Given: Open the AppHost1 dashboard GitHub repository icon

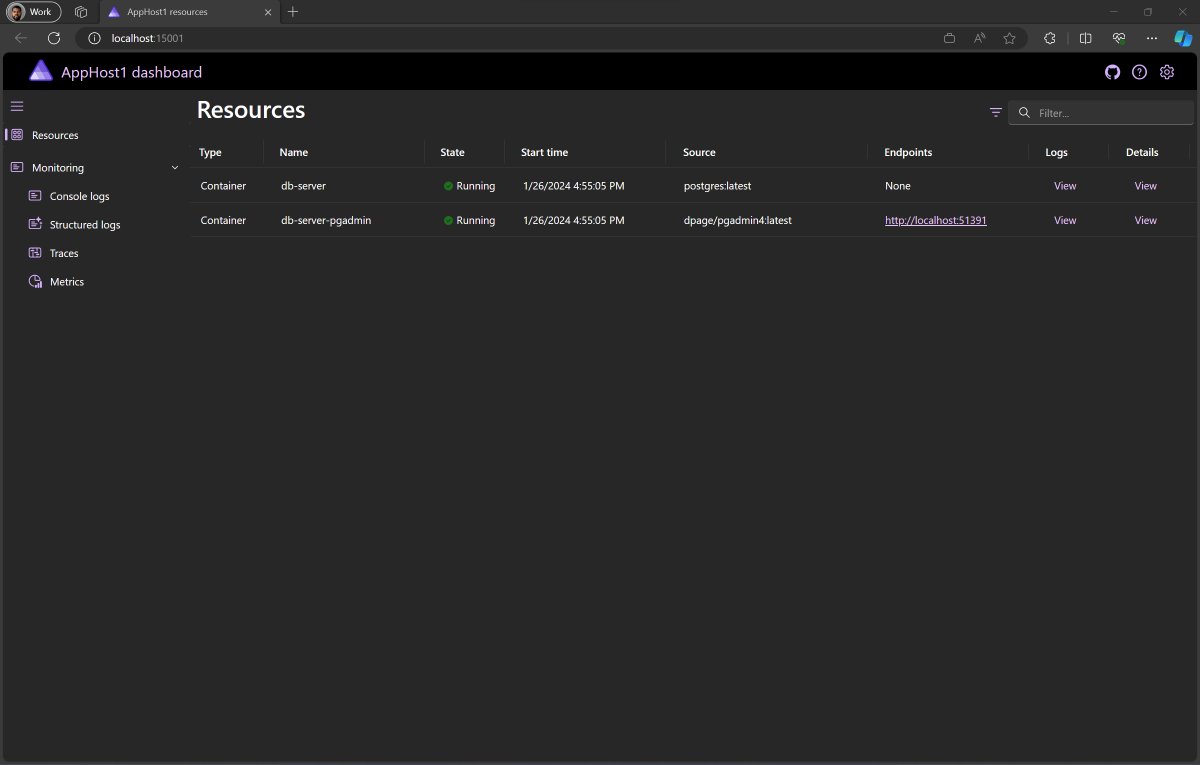Looking at the screenshot, I should coord(1112,72).
